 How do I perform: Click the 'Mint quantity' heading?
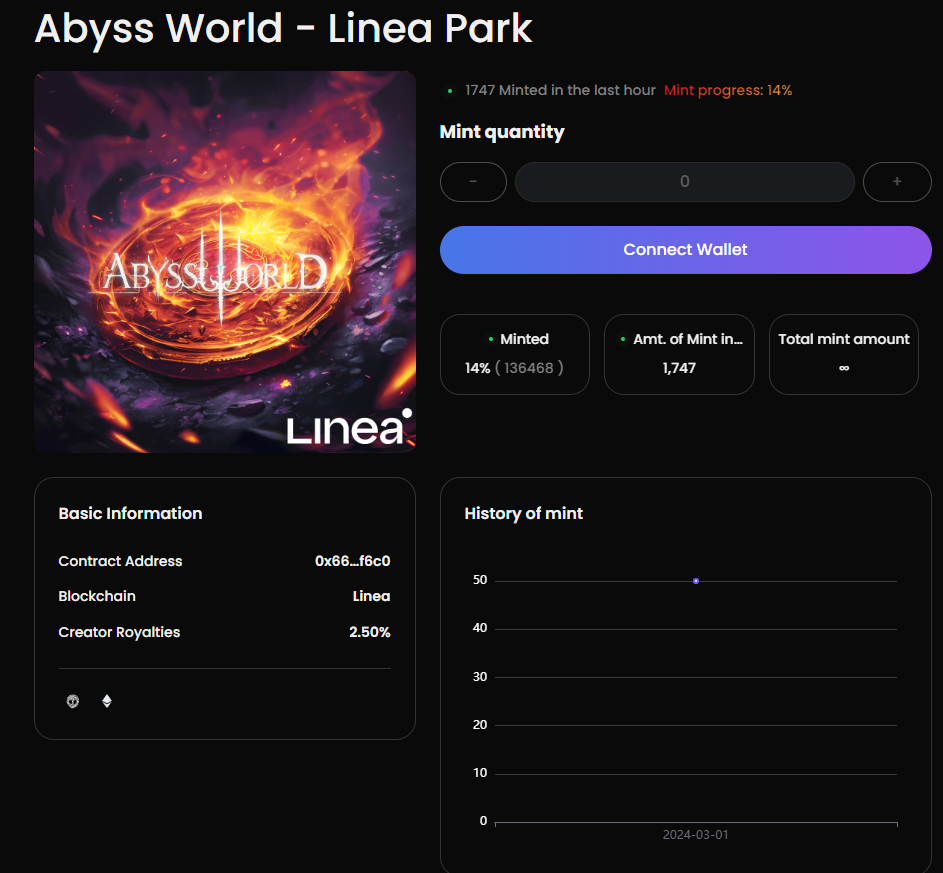[x=502, y=132]
